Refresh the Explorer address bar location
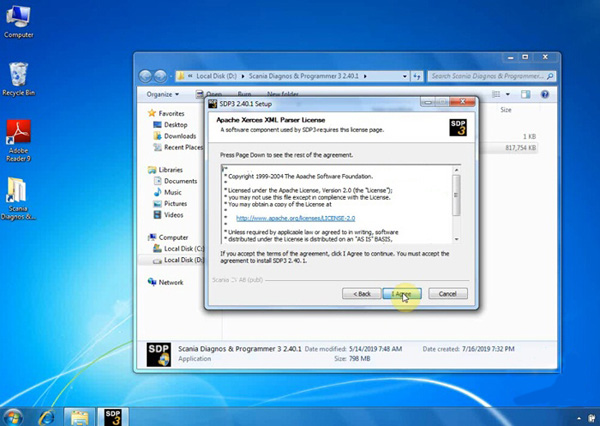This screenshot has width=600, height=426. tap(417, 76)
